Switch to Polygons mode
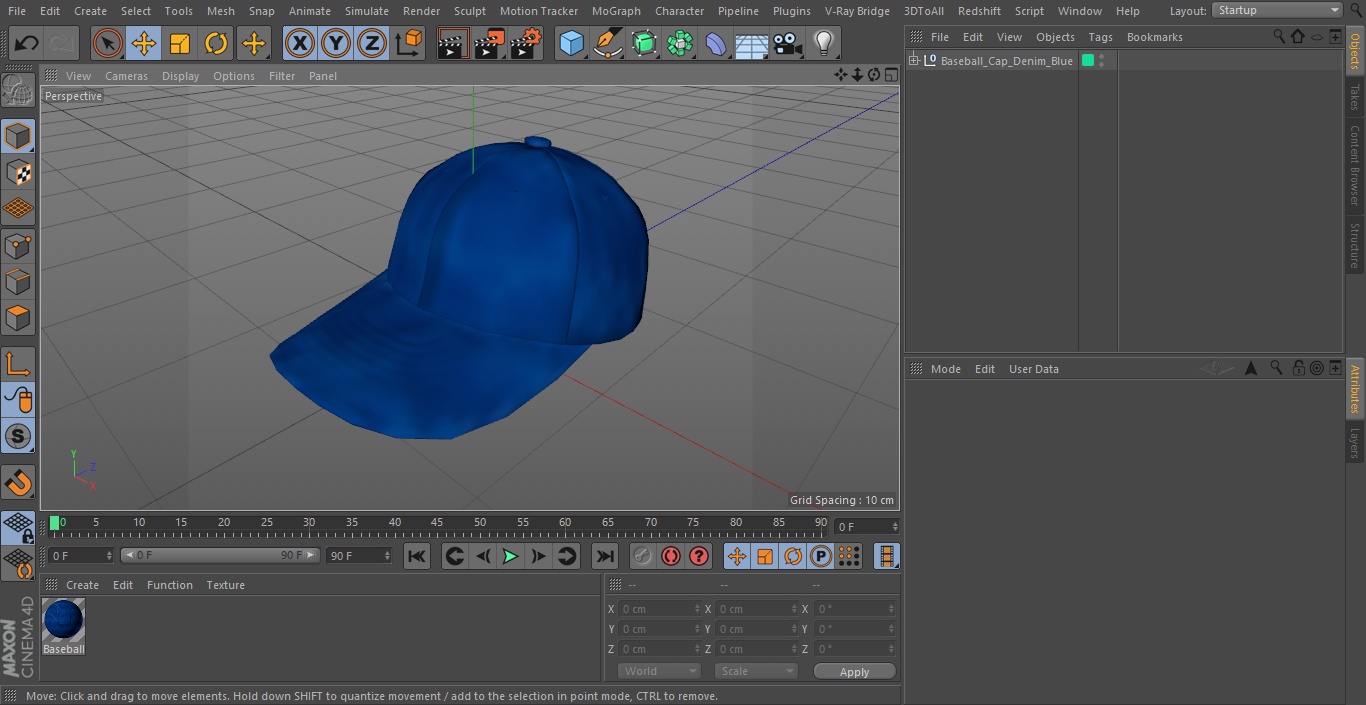1366x705 pixels. pos(18,318)
